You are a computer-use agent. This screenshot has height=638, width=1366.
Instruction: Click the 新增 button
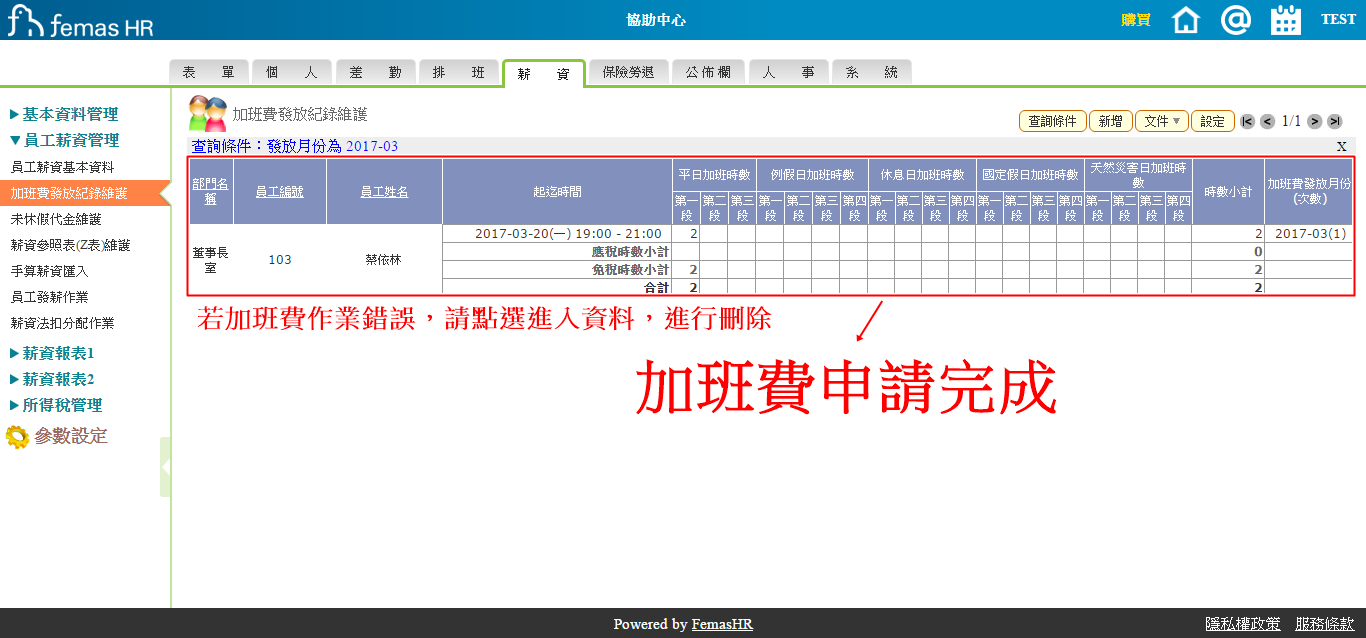[1110, 121]
